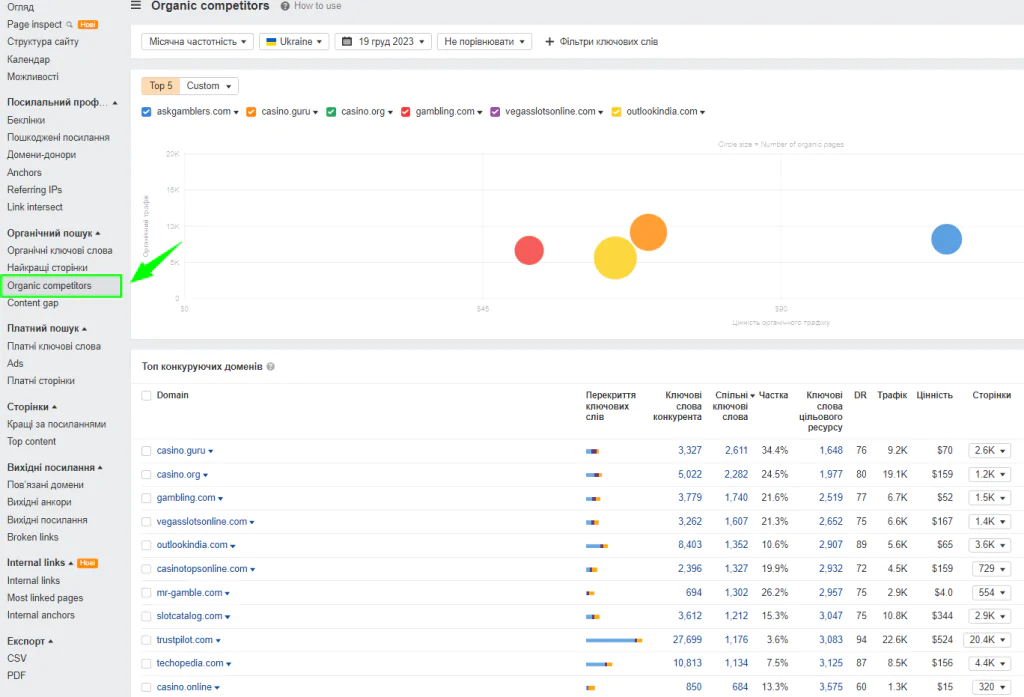Click the keyword overlap bar for trustpilot.com

coord(614,640)
